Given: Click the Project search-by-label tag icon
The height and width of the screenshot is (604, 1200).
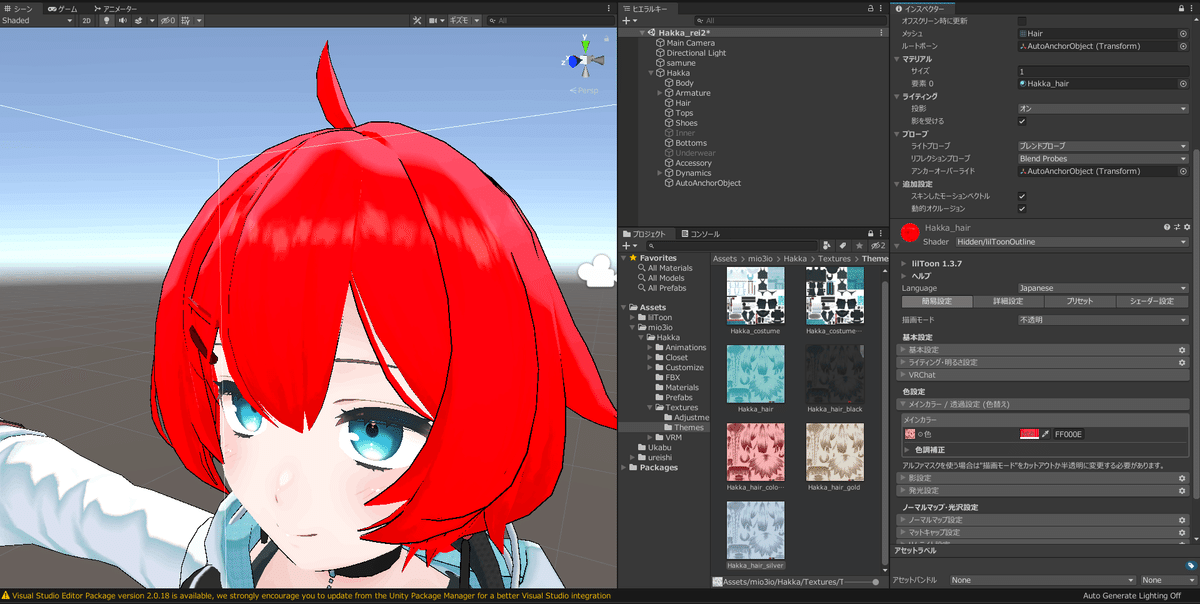Looking at the screenshot, I should click(x=843, y=245).
